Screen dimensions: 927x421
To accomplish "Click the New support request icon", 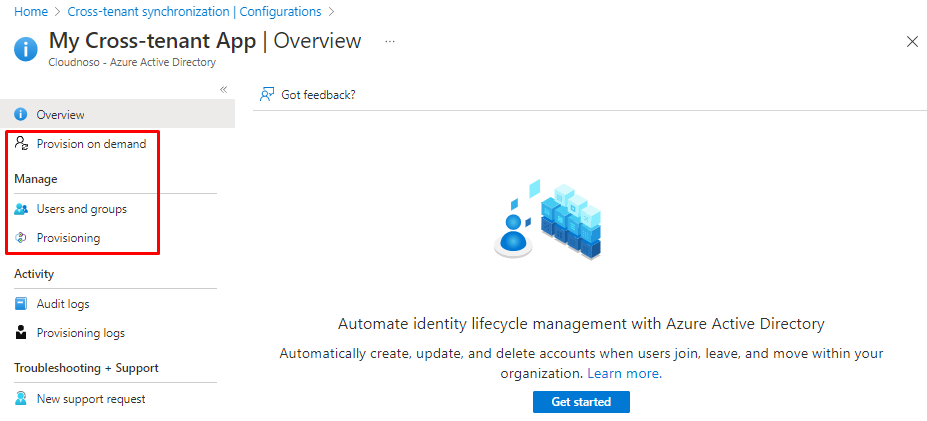I will coord(21,399).
